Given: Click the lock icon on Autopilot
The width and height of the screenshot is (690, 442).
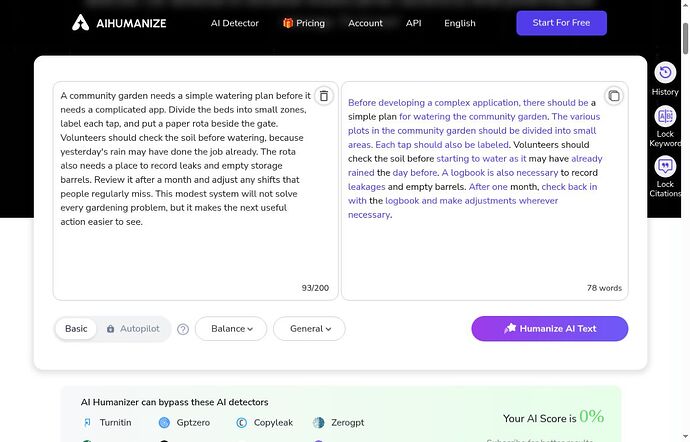Looking at the screenshot, I should [110, 329].
